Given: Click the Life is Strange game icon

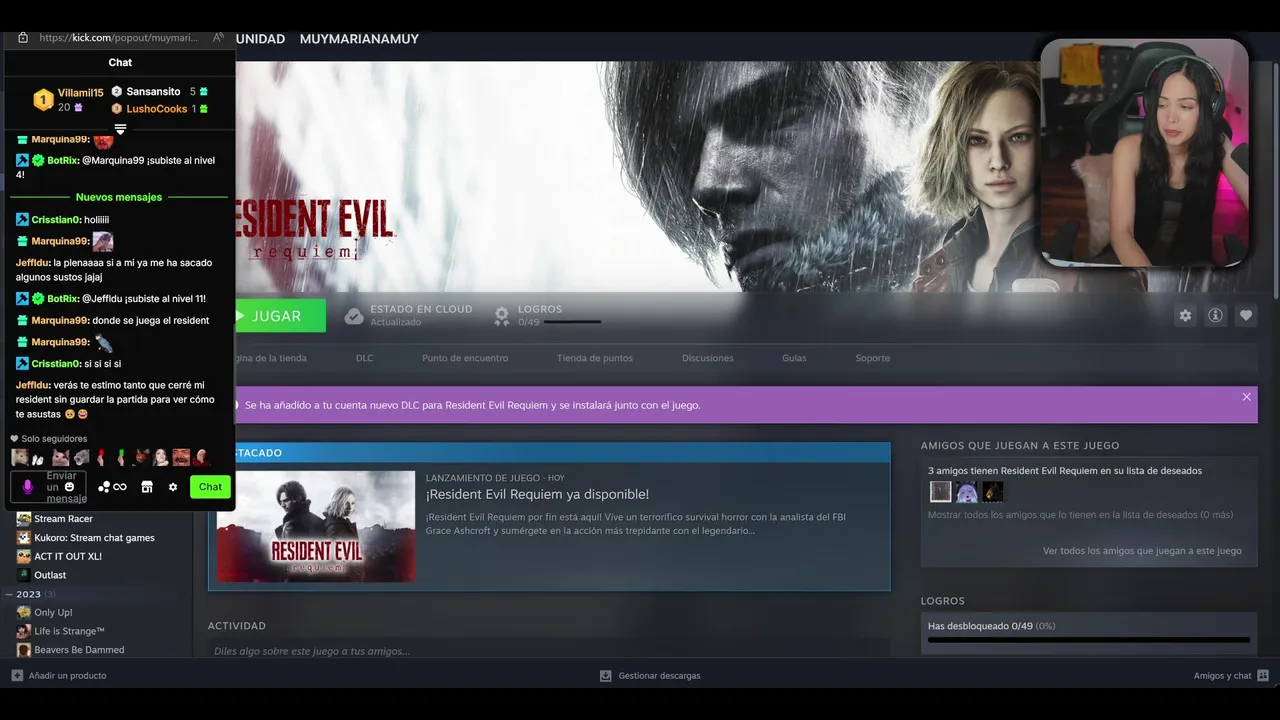Looking at the screenshot, I should tap(24, 631).
